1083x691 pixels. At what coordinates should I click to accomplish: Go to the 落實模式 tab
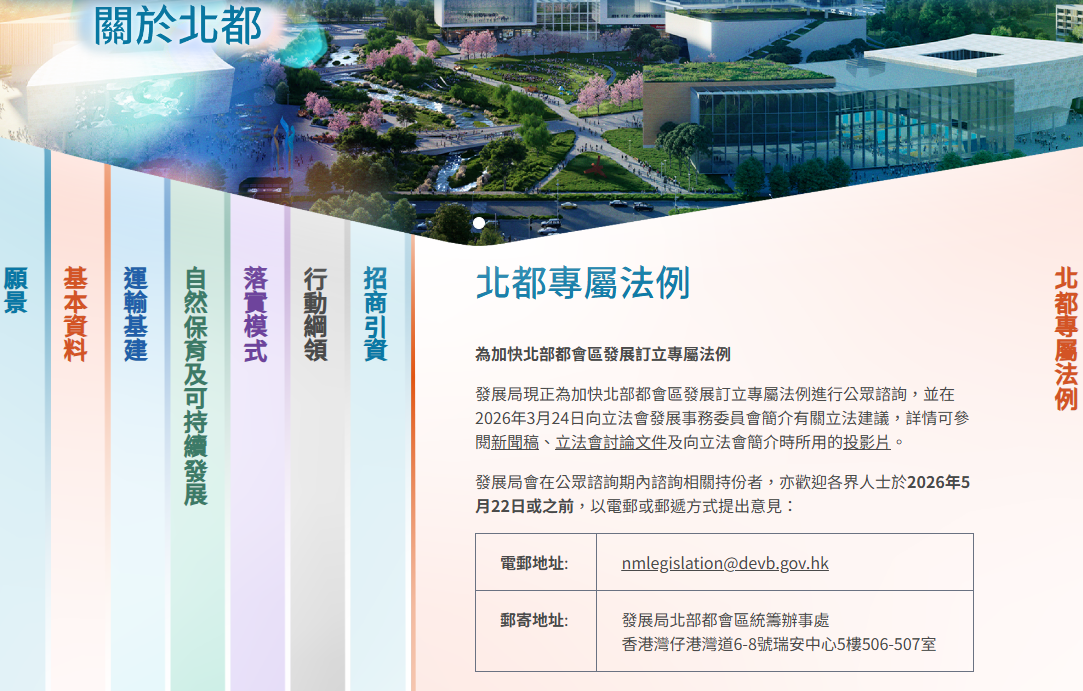coord(256,313)
